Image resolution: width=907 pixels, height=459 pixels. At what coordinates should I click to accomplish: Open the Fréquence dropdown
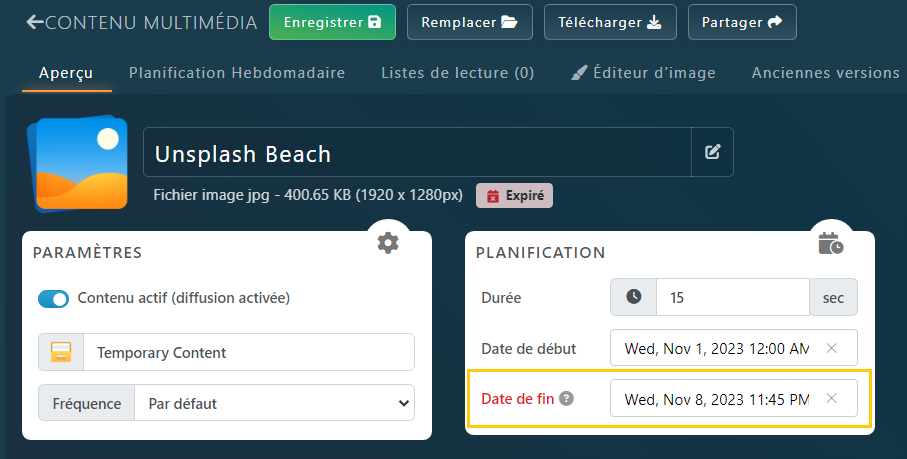coord(274,403)
